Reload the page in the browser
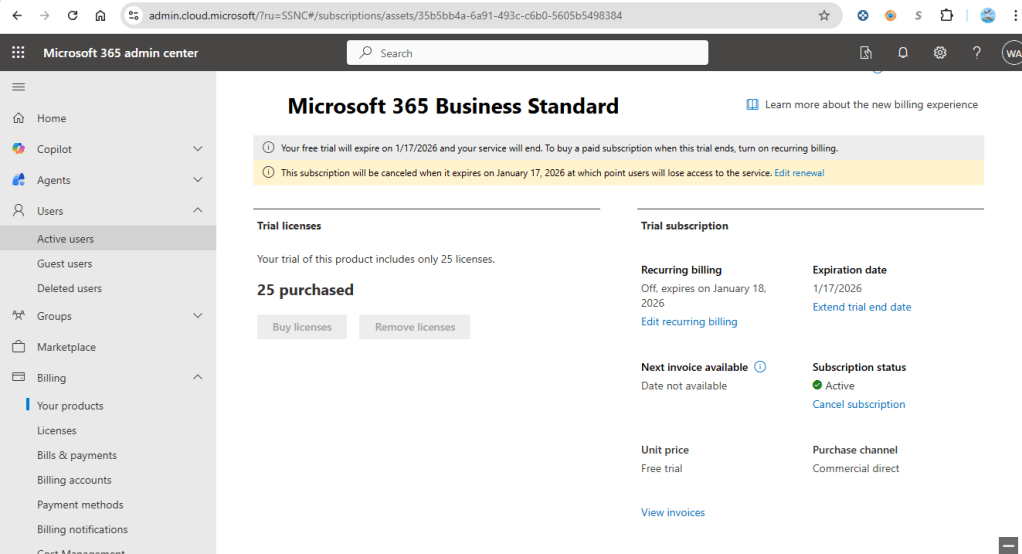The width and height of the screenshot is (1022, 554). pyautogui.click(x=72, y=16)
